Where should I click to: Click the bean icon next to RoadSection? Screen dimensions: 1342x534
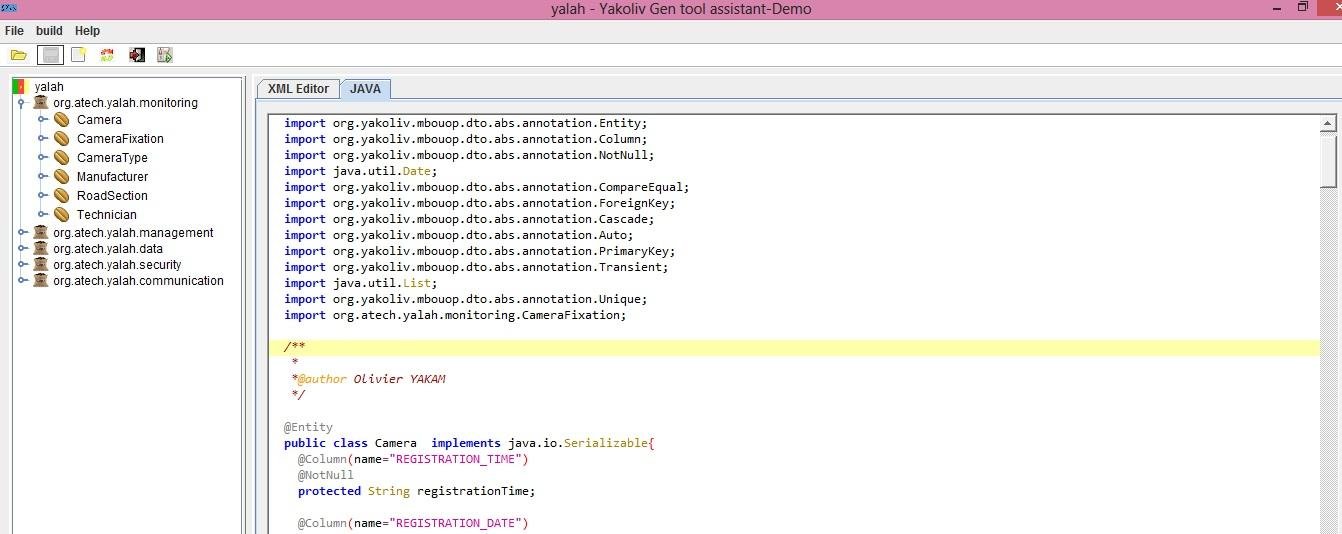(x=62, y=196)
